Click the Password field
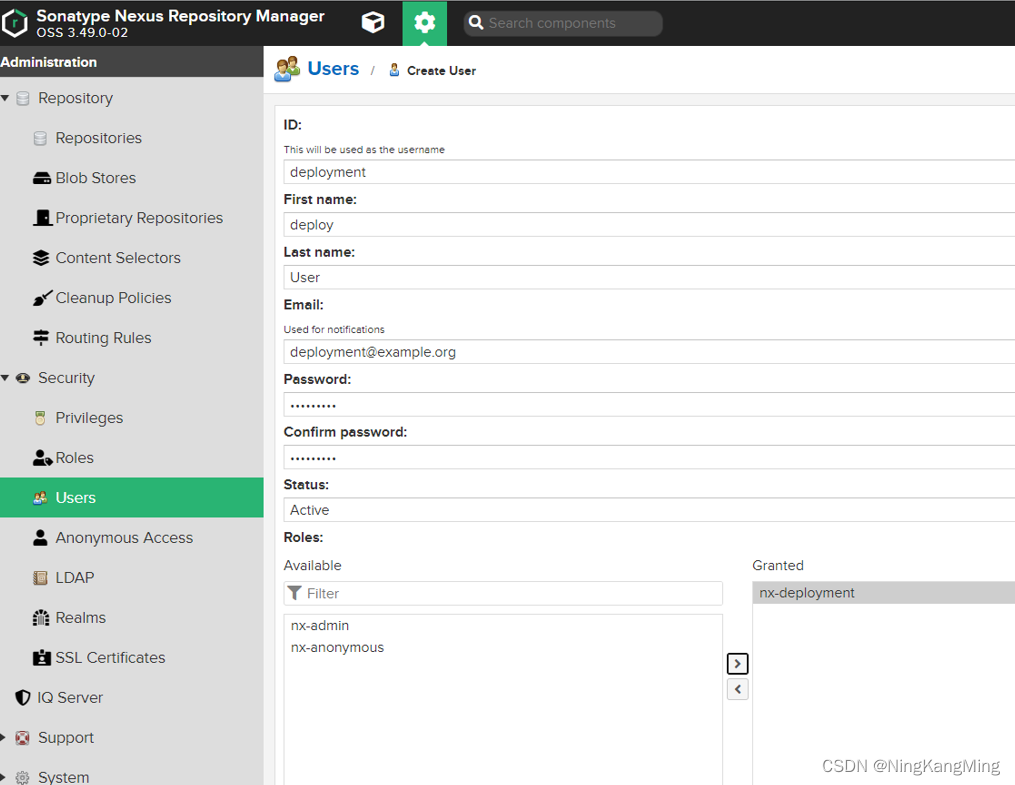The image size is (1015, 785). tap(649, 405)
